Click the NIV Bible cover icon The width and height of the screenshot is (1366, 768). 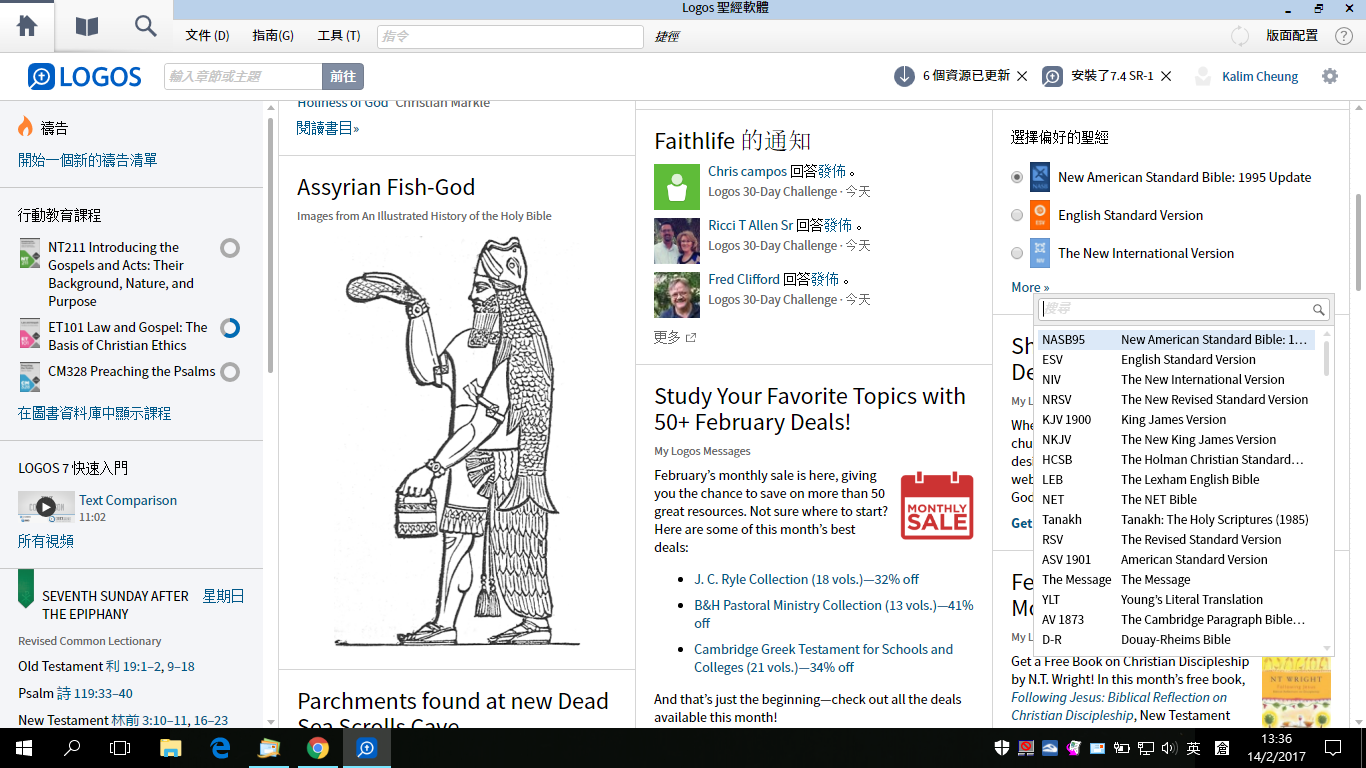tap(1040, 253)
